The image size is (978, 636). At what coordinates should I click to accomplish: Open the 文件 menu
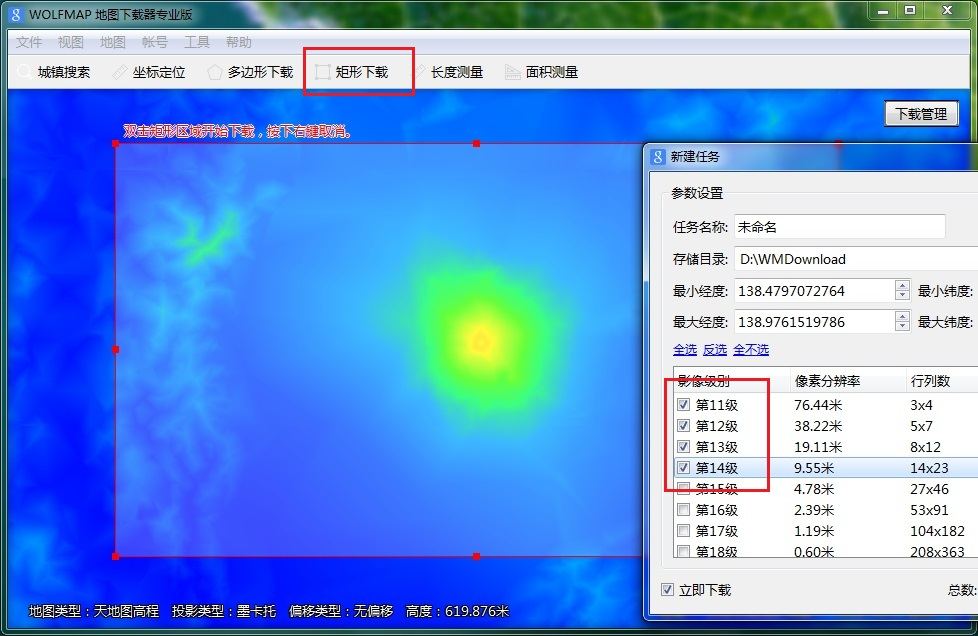[29, 42]
